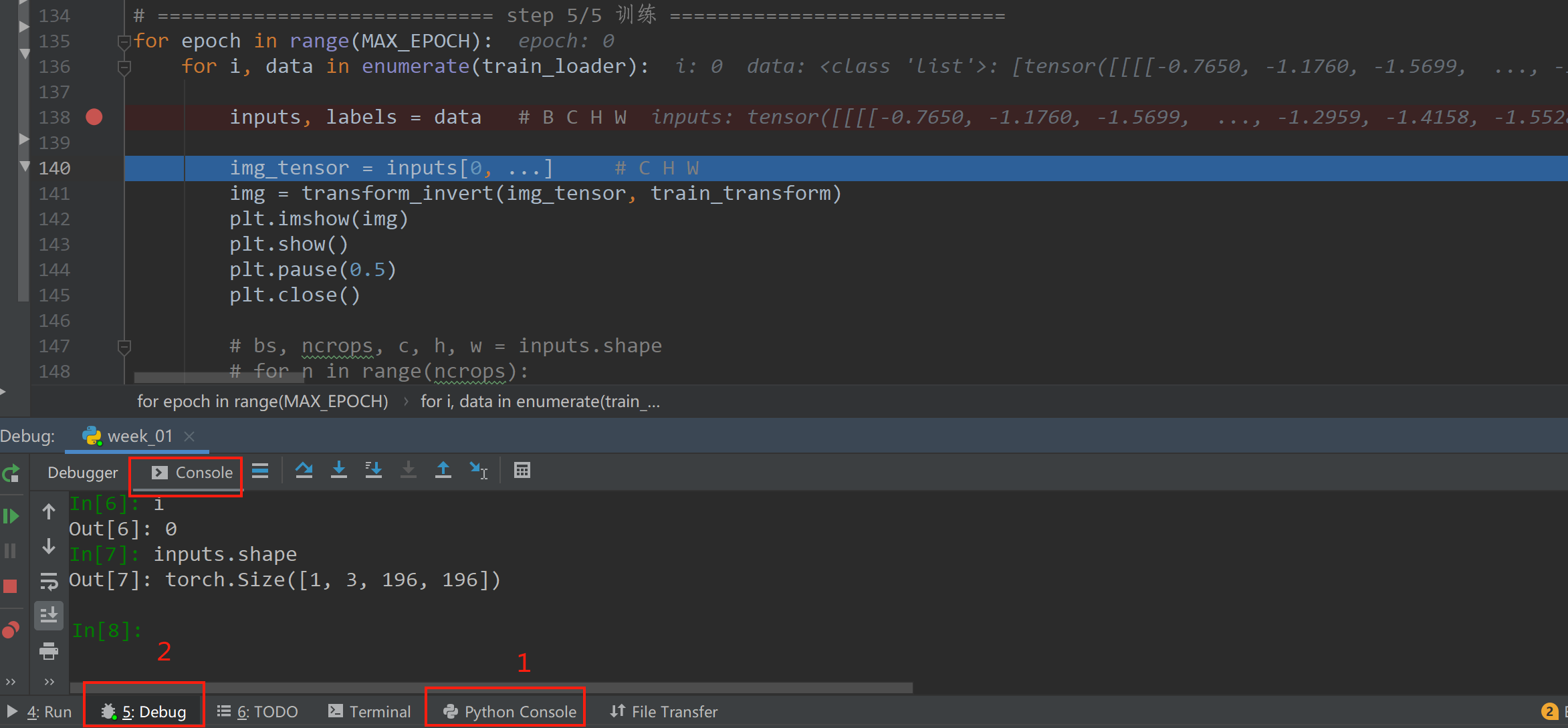The image size is (1568, 728).
Task: Fold the comment block at line 147
Action: coord(124,347)
